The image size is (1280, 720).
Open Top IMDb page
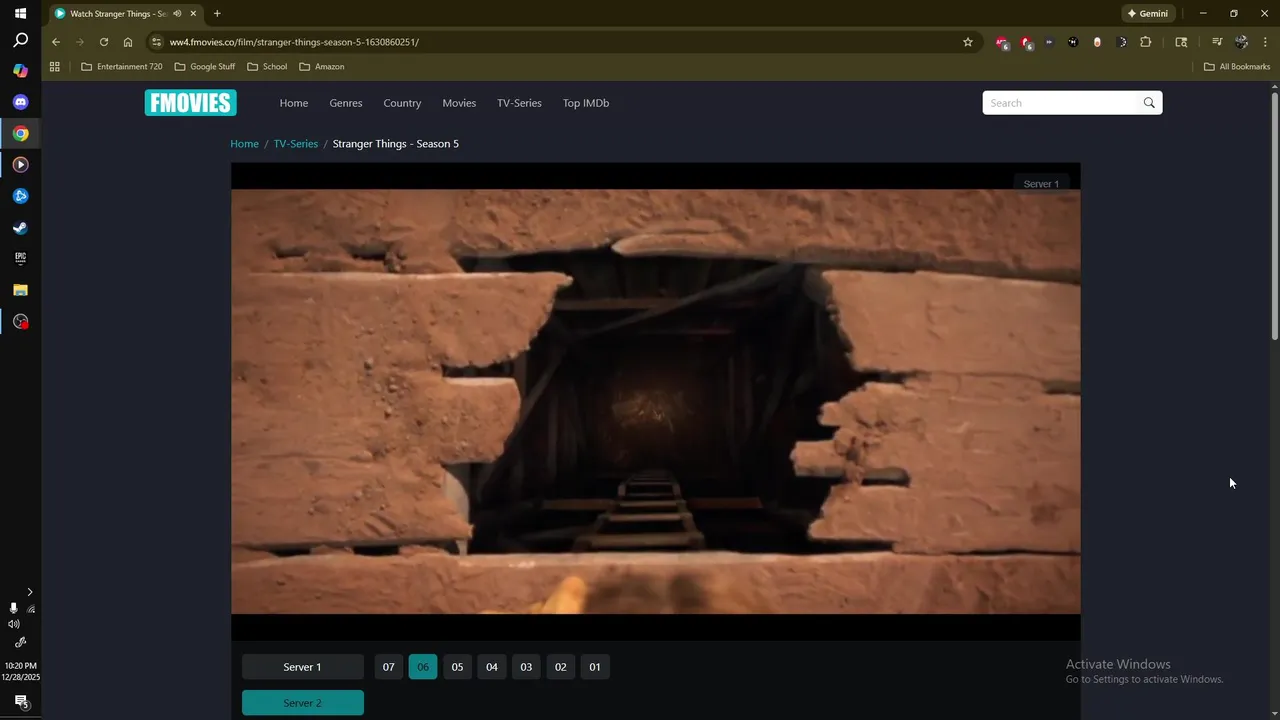coord(586,103)
